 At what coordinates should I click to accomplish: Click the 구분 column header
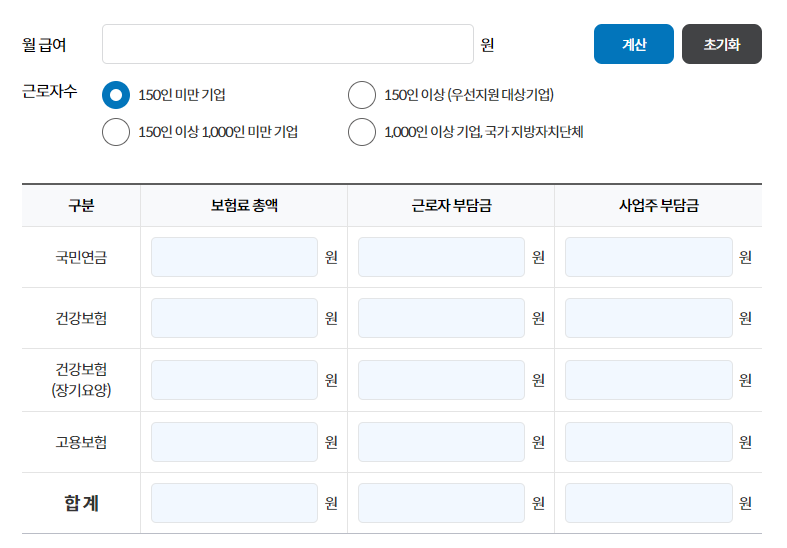click(x=81, y=205)
